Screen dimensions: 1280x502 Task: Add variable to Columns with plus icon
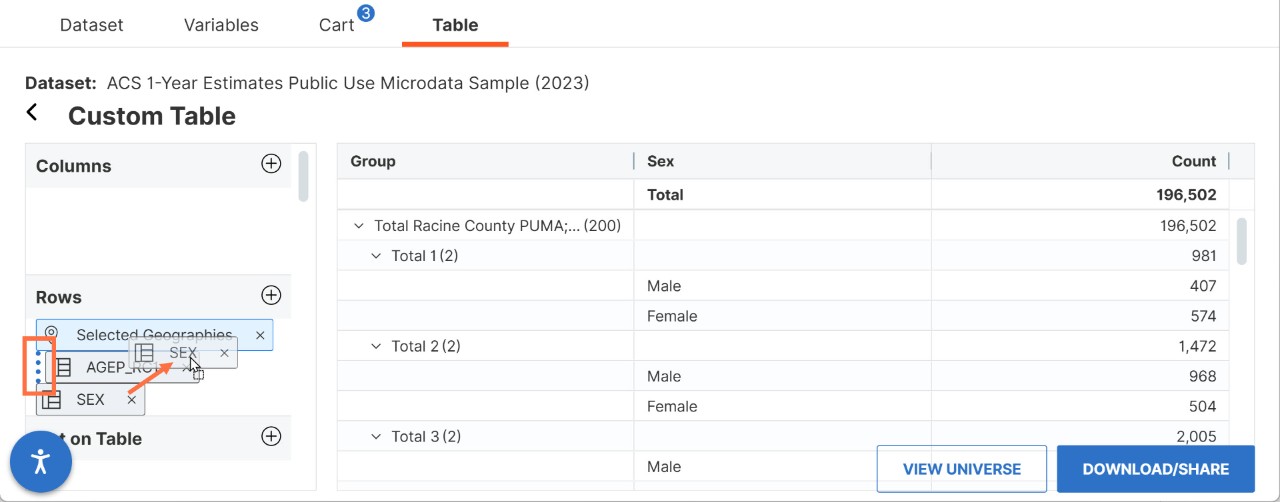271,164
